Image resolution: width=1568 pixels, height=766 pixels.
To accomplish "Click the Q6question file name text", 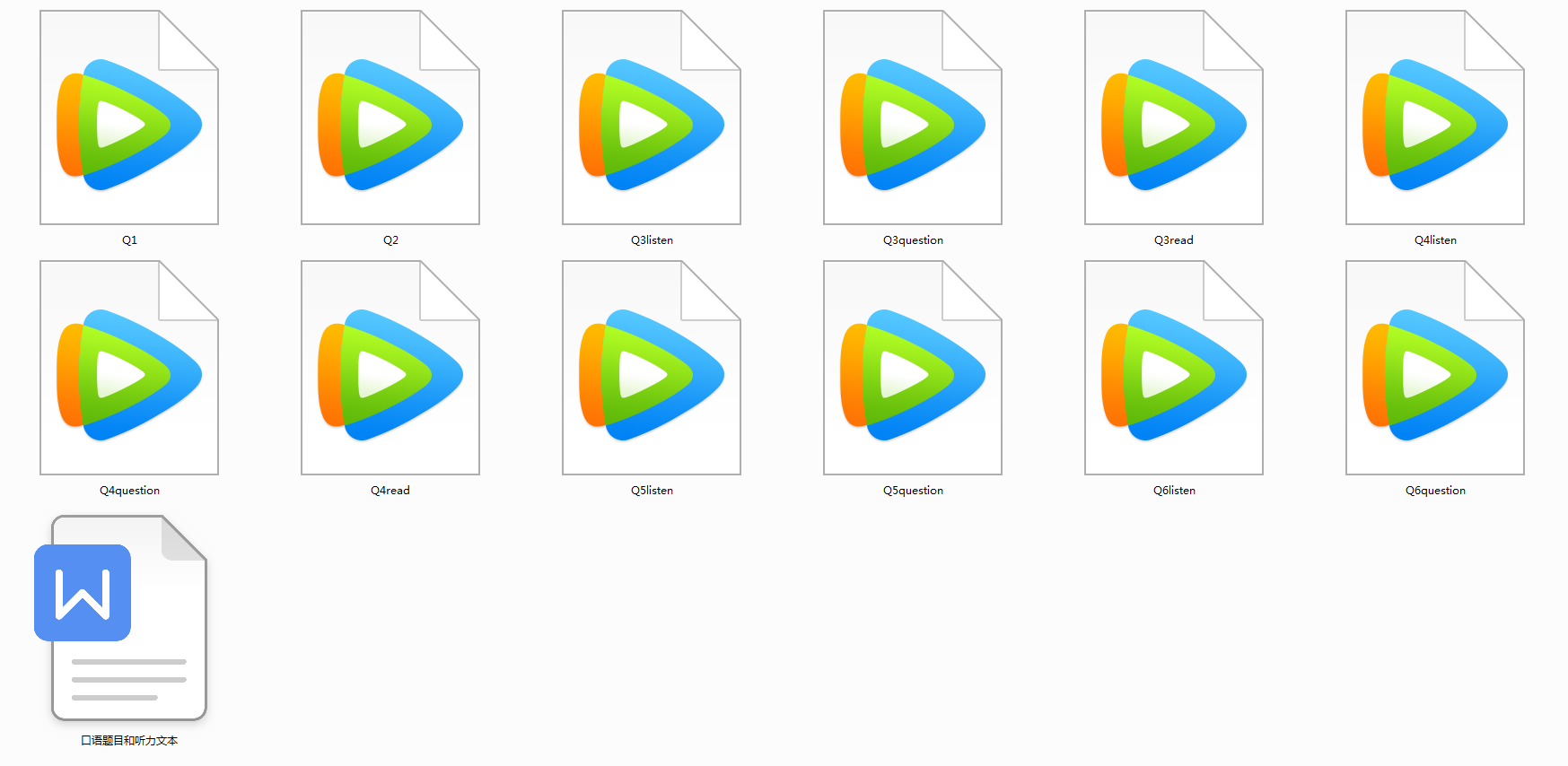I will click(1435, 491).
